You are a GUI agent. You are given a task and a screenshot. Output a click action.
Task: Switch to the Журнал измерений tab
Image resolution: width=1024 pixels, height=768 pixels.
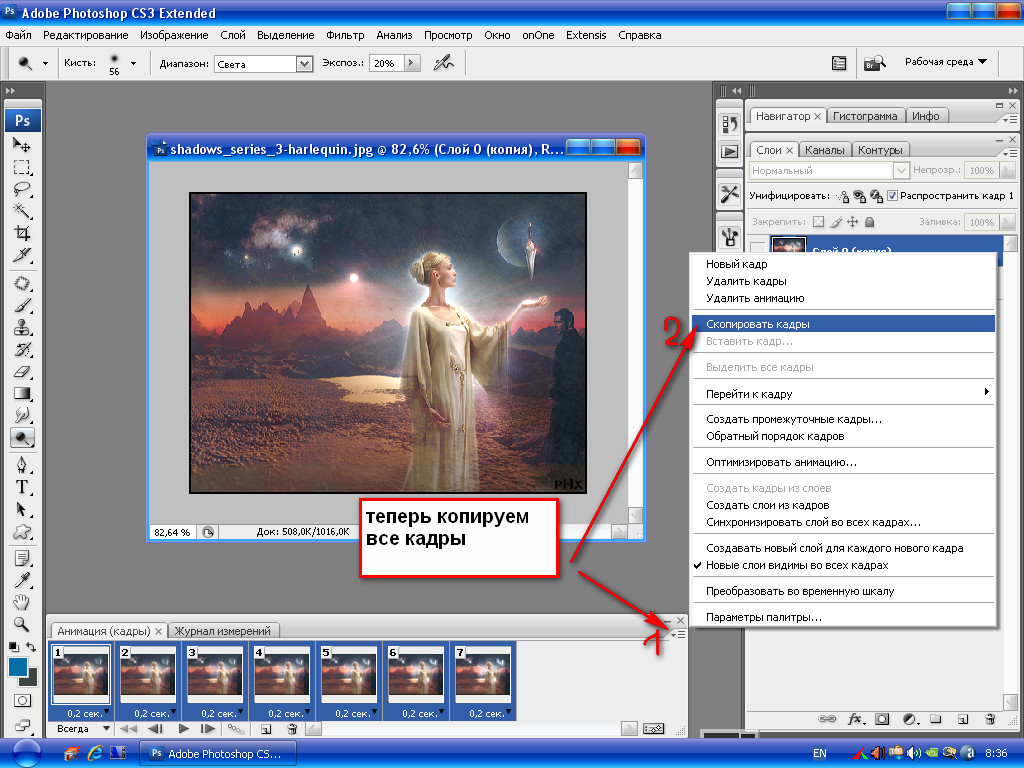click(223, 631)
